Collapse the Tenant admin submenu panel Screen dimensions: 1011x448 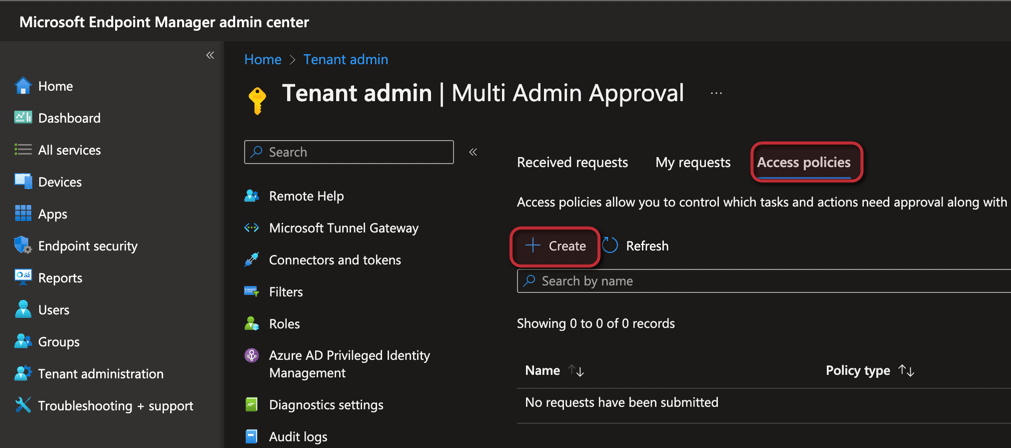pyautogui.click(x=473, y=152)
